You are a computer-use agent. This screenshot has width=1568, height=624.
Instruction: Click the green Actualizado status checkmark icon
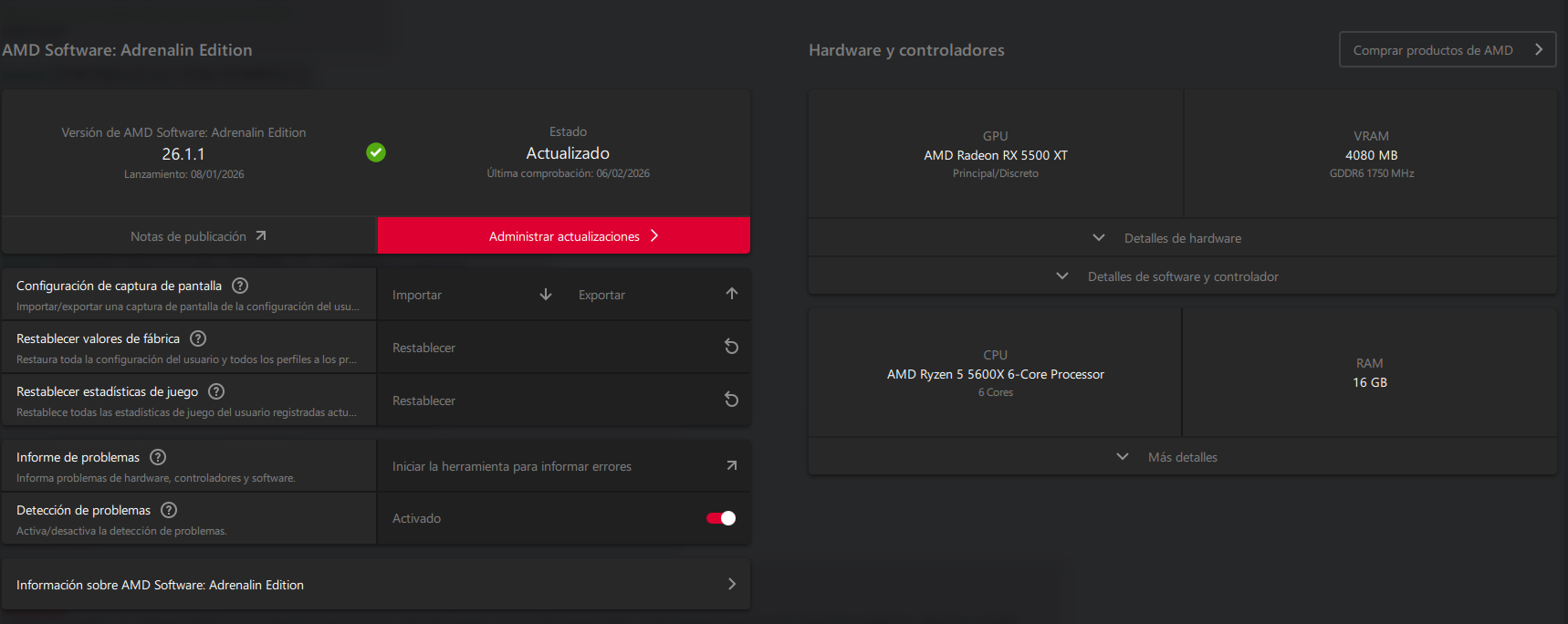tap(376, 152)
